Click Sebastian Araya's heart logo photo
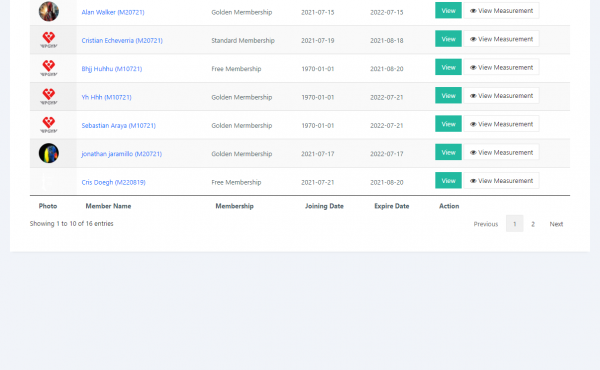 coord(49,125)
